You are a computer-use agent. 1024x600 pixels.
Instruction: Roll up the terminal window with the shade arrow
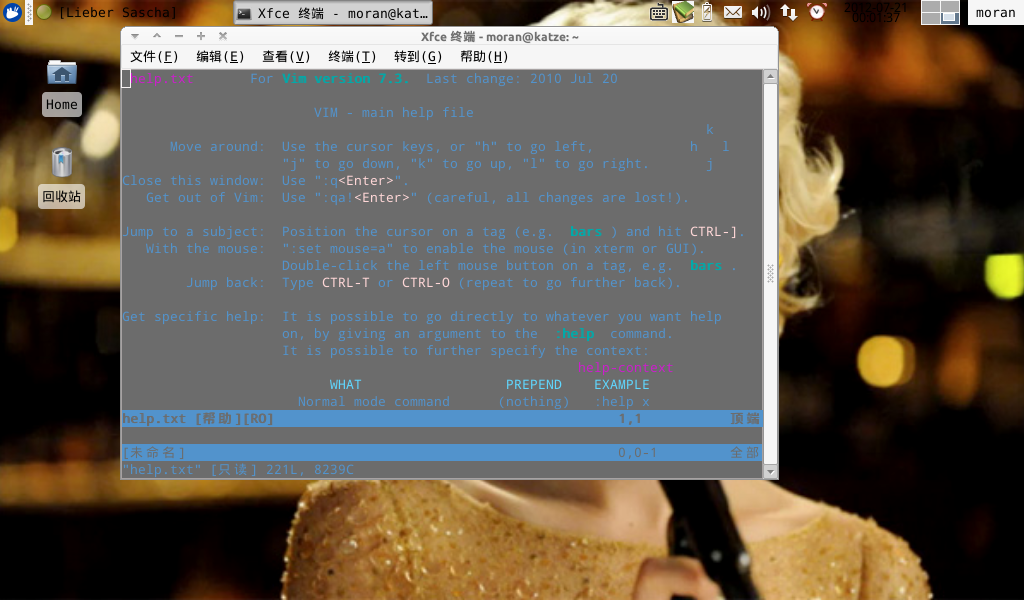coord(157,37)
